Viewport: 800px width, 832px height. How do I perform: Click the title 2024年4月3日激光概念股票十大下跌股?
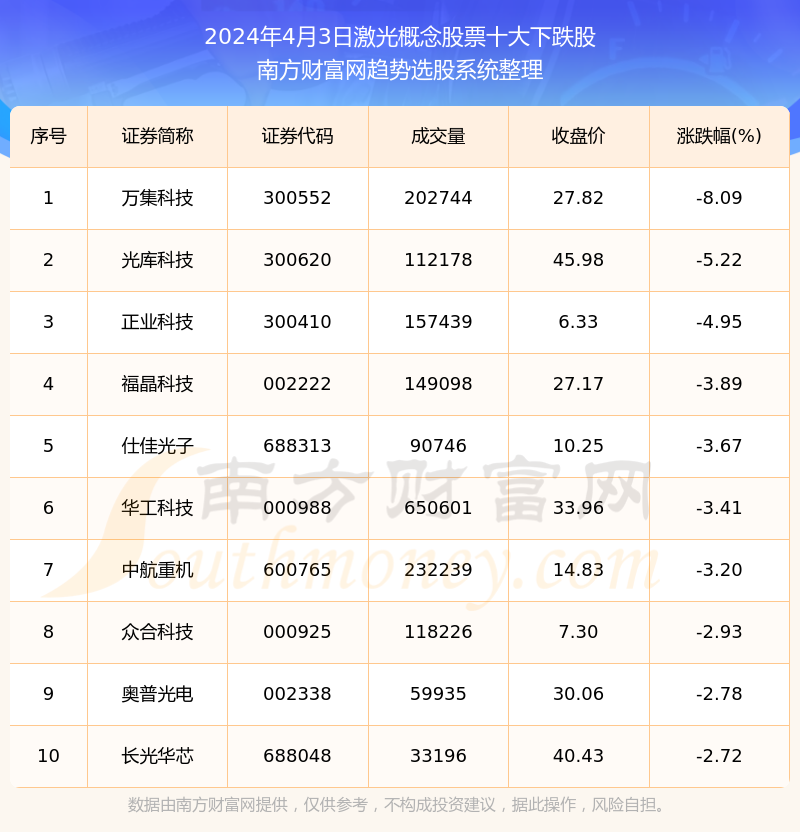click(x=400, y=37)
